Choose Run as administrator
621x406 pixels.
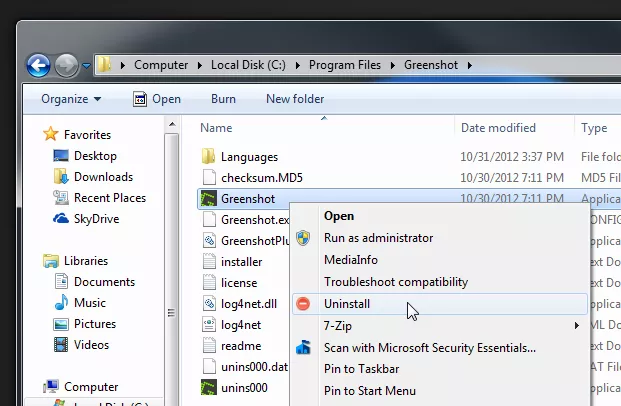tap(440, 238)
